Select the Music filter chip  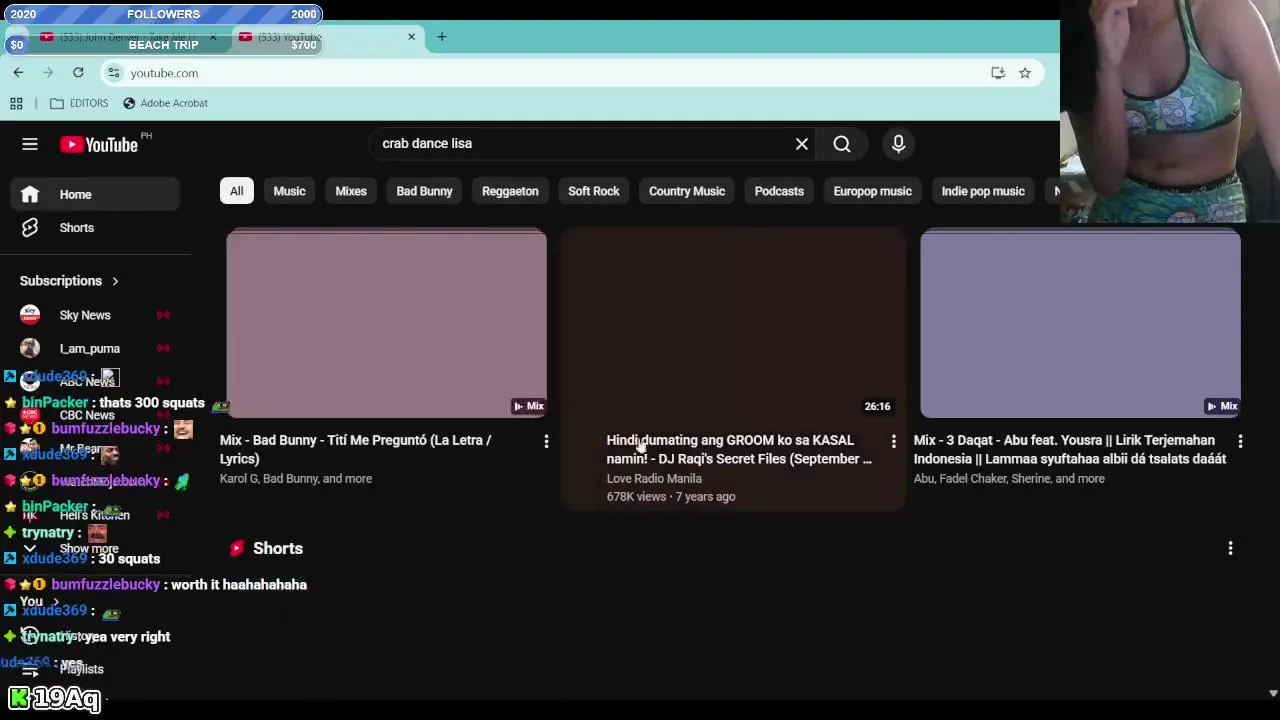[289, 191]
